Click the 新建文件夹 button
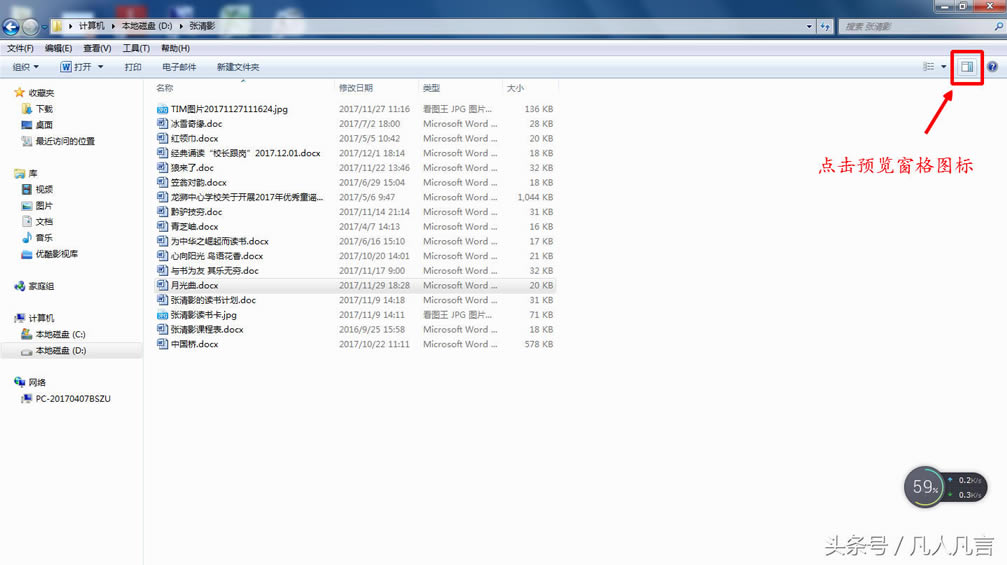 tap(238, 67)
